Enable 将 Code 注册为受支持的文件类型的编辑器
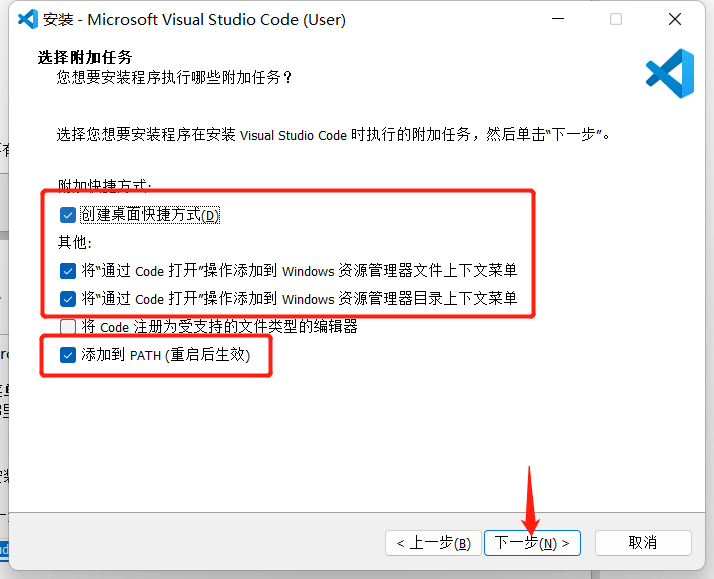This screenshot has height=579, width=714. point(68,327)
